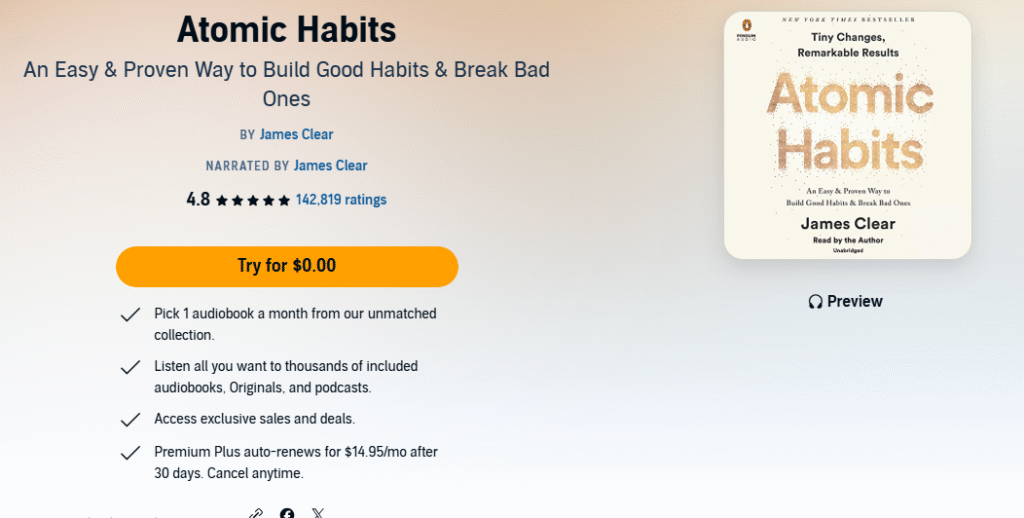Click the 4.8 rating score
The height and width of the screenshot is (518, 1024).
click(198, 199)
